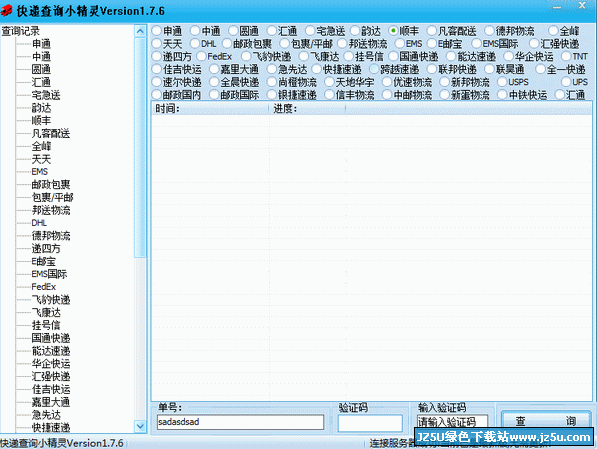Viewport: 597px width, 449px height.
Task: Open the 快捷速递 tree item
Action: tap(51, 427)
